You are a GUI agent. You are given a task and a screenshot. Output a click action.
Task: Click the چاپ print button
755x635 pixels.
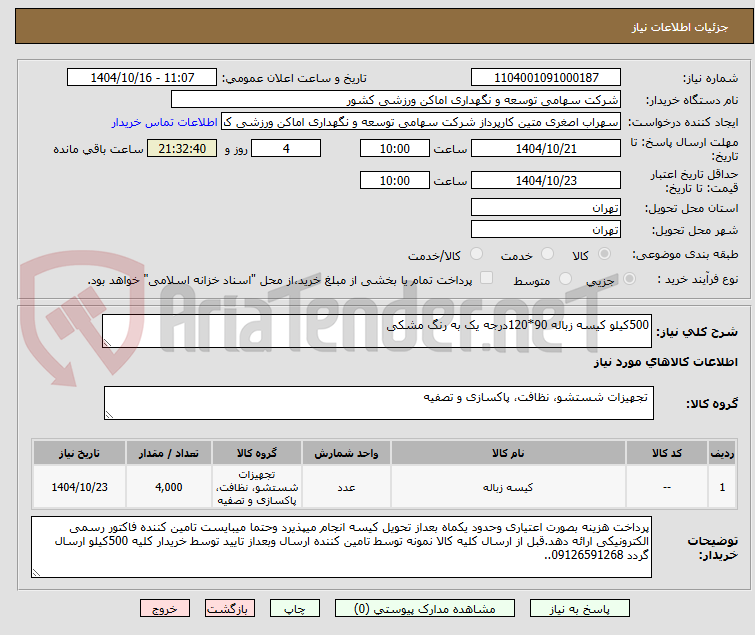295,609
